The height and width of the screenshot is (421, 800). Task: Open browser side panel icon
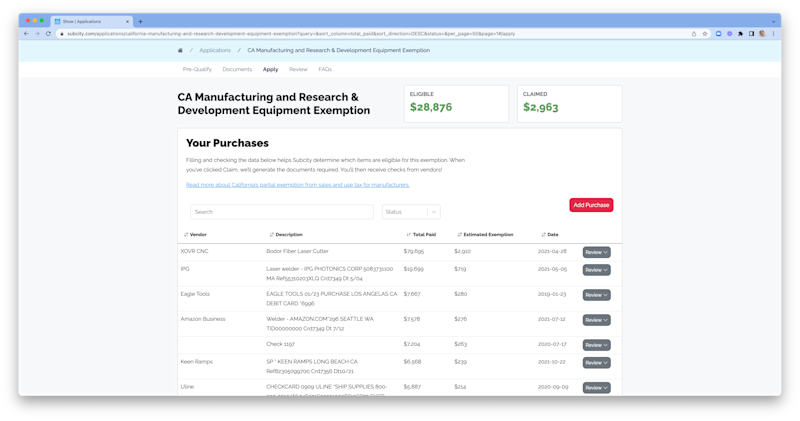pos(751,34)
